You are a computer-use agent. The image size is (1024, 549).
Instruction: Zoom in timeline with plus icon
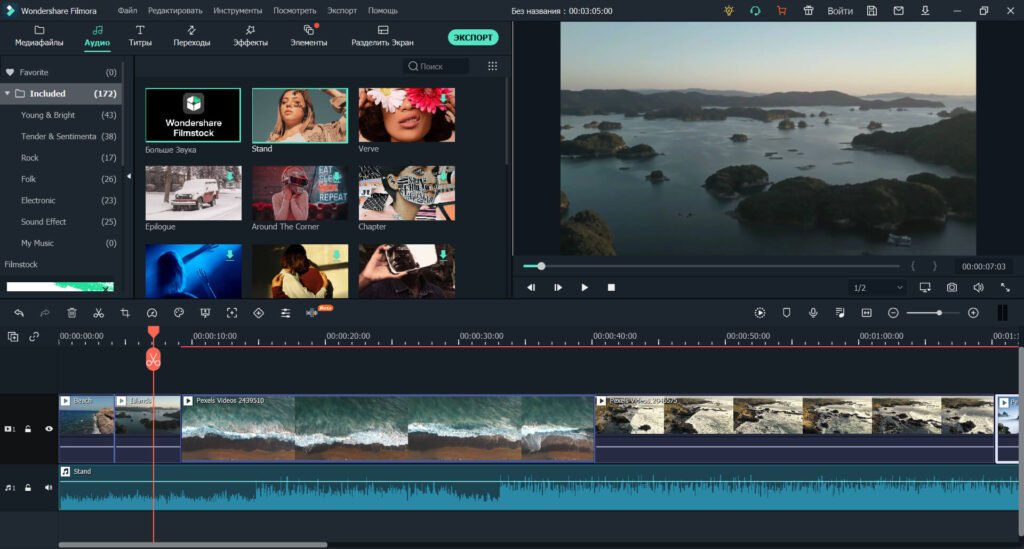click(973, 313)
